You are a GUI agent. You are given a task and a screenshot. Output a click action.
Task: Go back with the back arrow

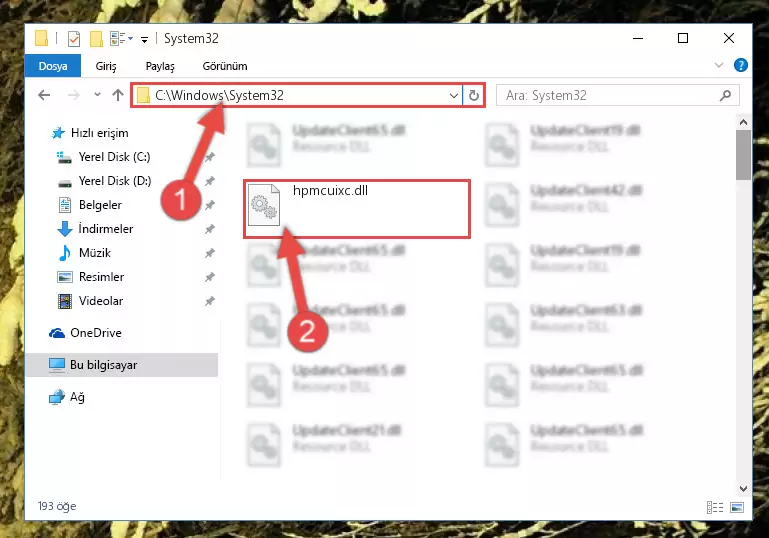[44, 95]
